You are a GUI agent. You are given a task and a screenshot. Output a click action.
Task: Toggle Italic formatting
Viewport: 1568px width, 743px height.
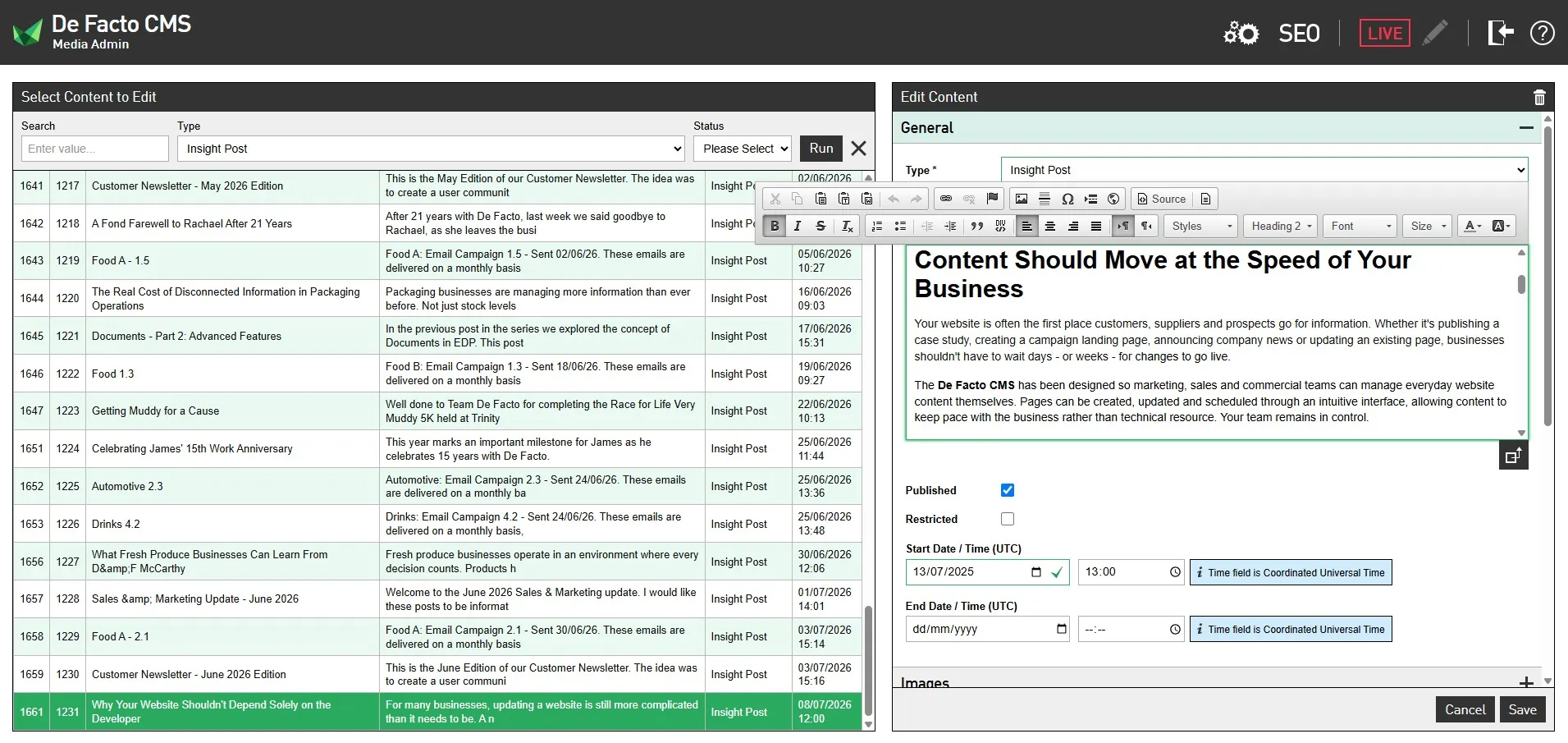coord(798,227)
